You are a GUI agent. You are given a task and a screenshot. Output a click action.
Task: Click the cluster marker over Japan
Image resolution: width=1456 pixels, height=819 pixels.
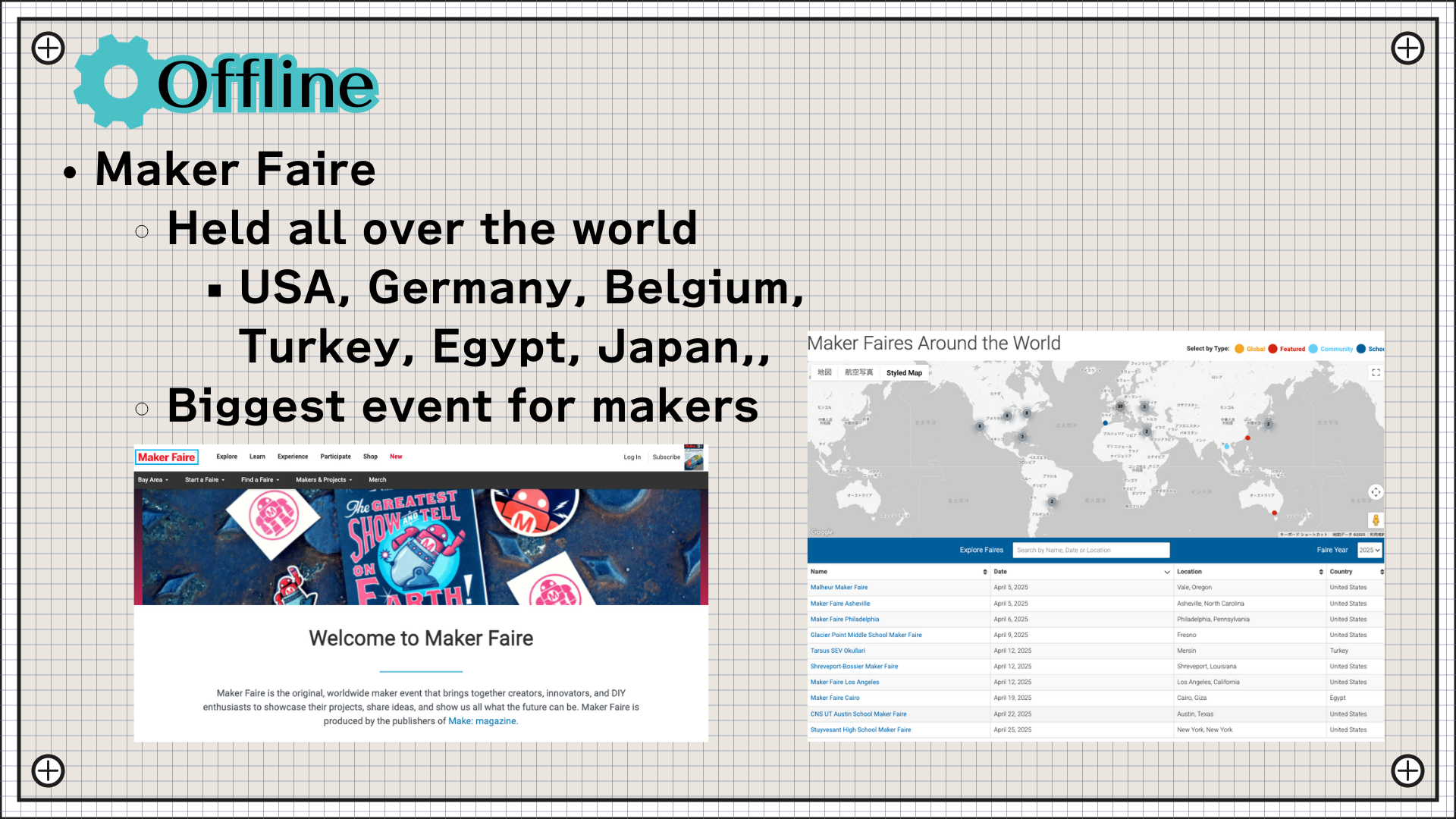point(1268,424)
